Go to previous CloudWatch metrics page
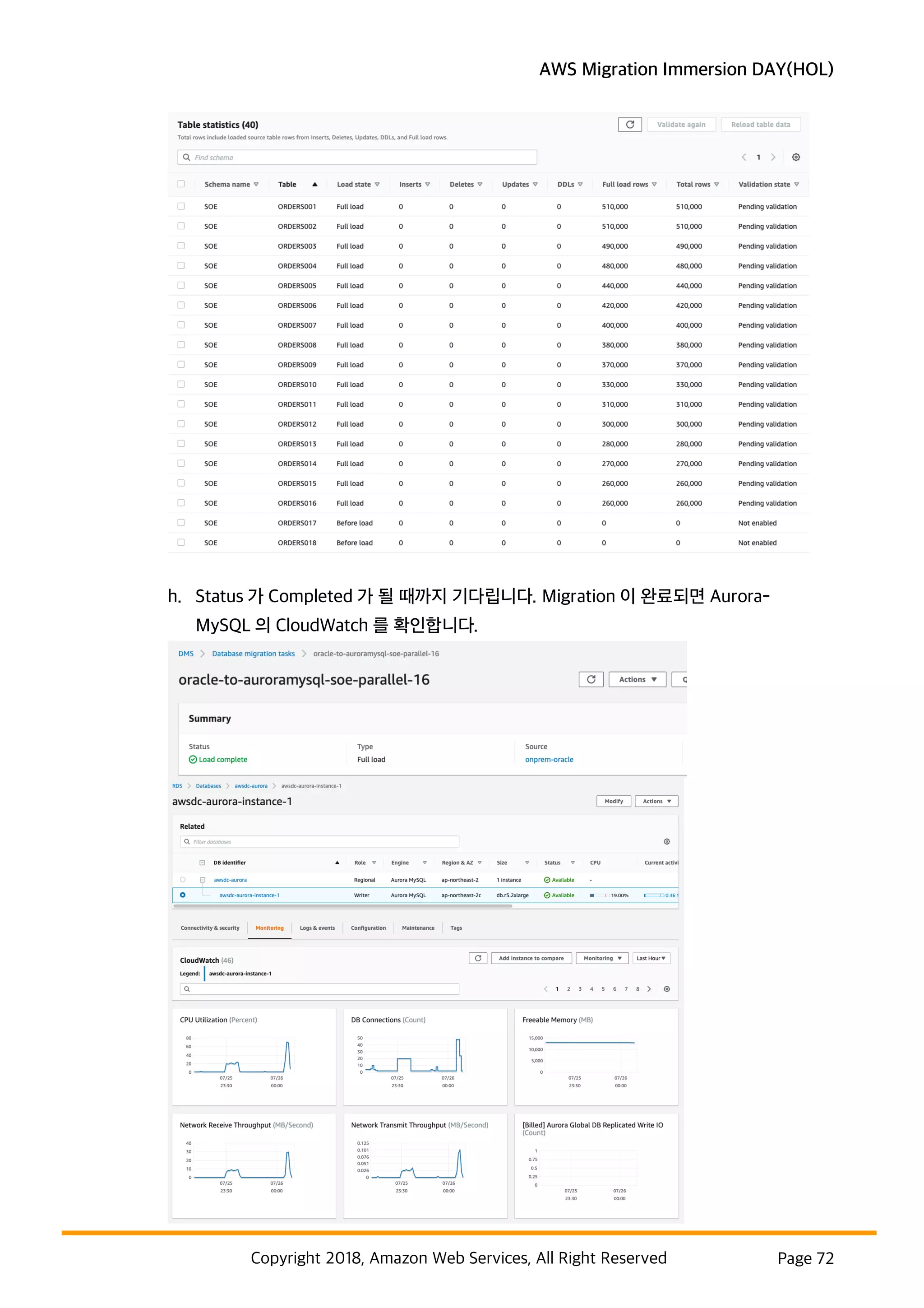Viewport: 924px width, 1308px height. tap(545, 989)
